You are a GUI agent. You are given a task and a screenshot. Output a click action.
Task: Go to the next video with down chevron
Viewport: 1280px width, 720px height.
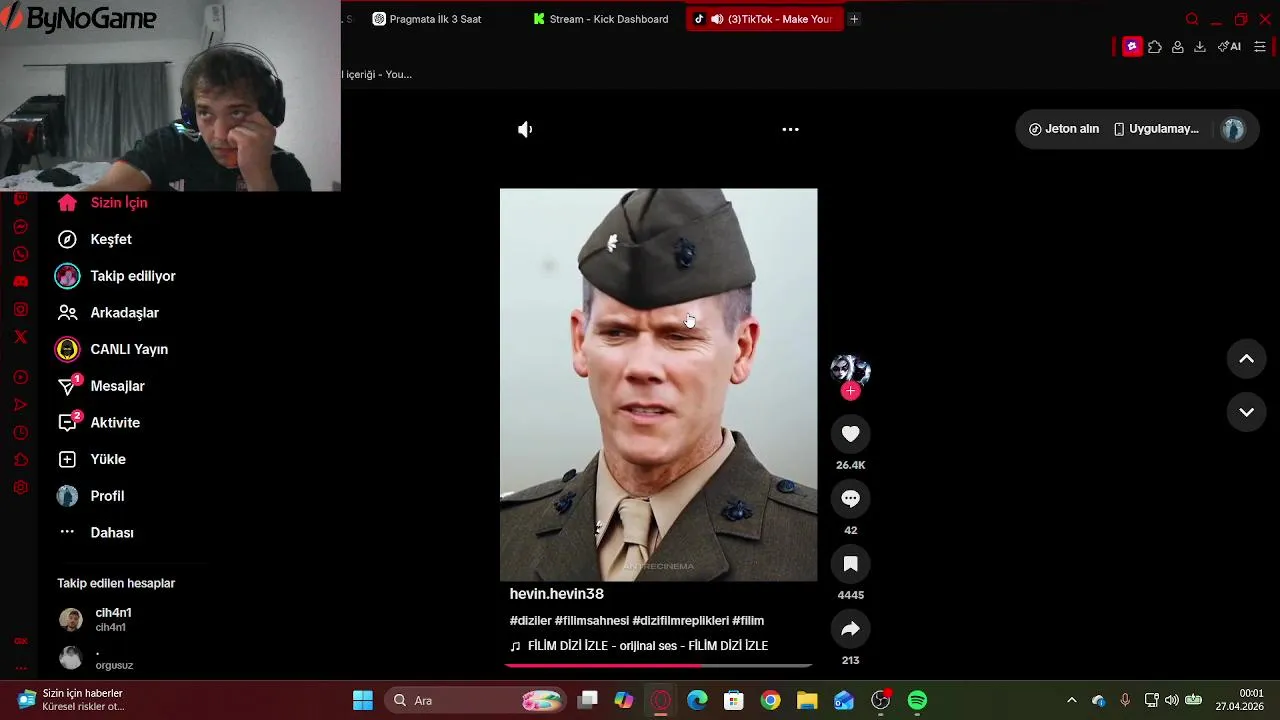tap(1246, 412)
